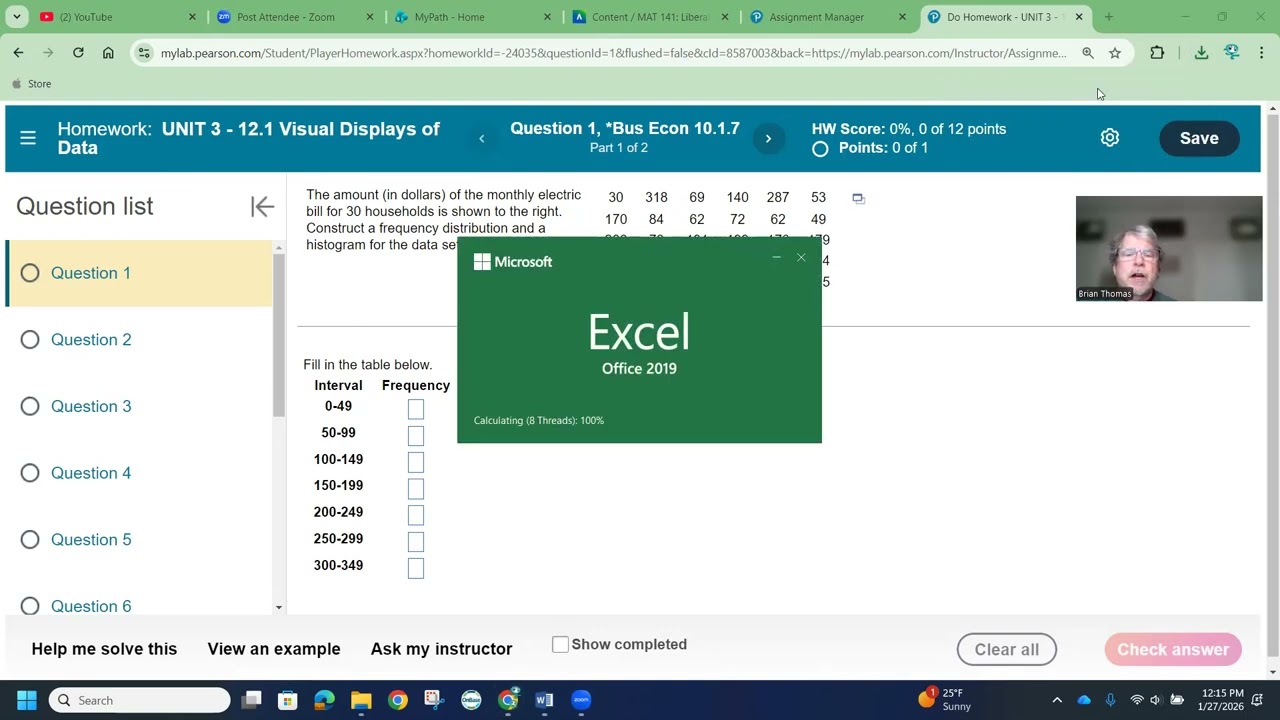Click frequency box for interval 300-349
This screenshot has height=720, width=1280.
[x=416, y=568]
